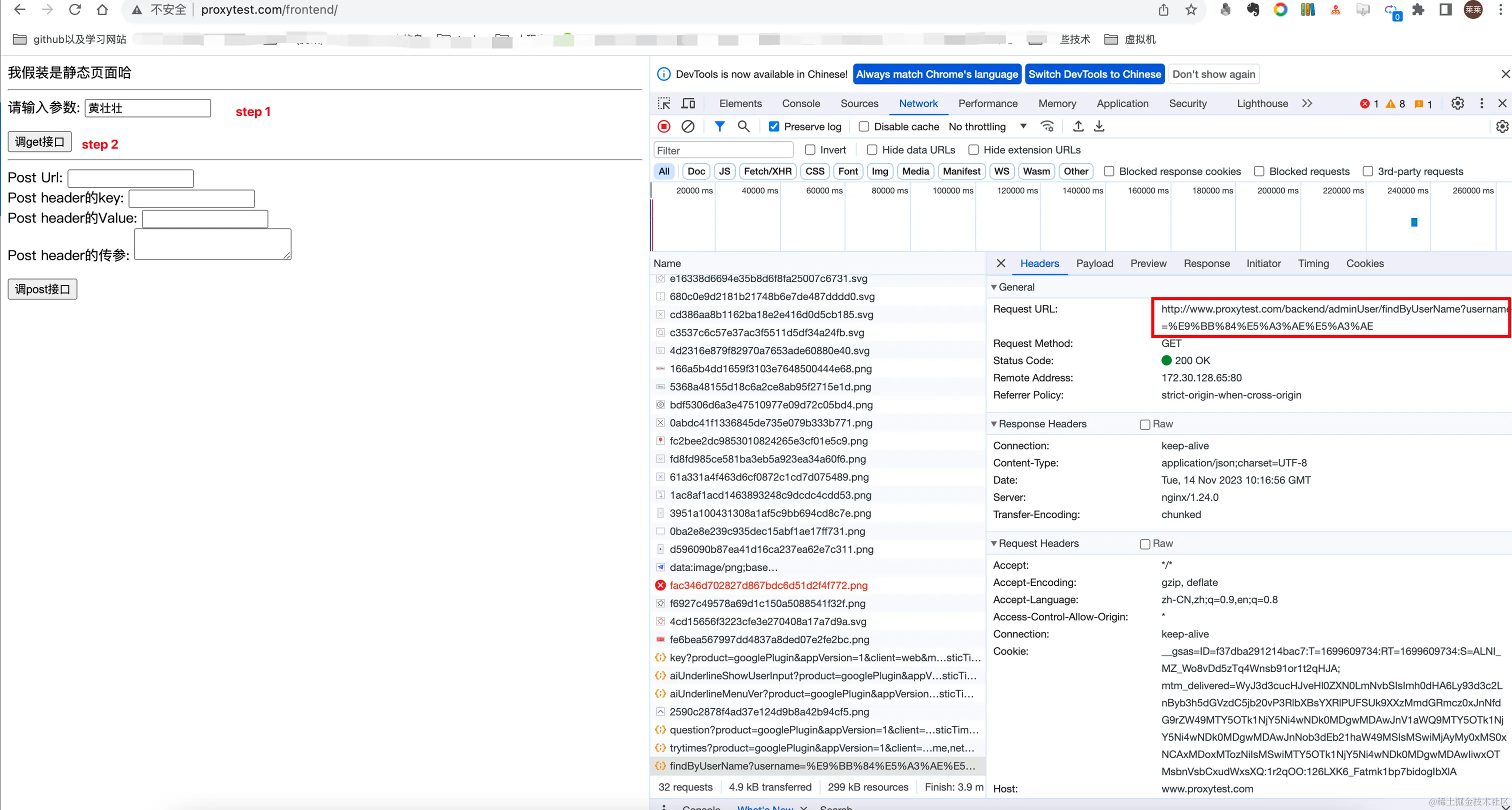The height and width of the screenshot is (810, 1512).
Task: Show more DevTools tabs chevron
Action: (1306, 103)
